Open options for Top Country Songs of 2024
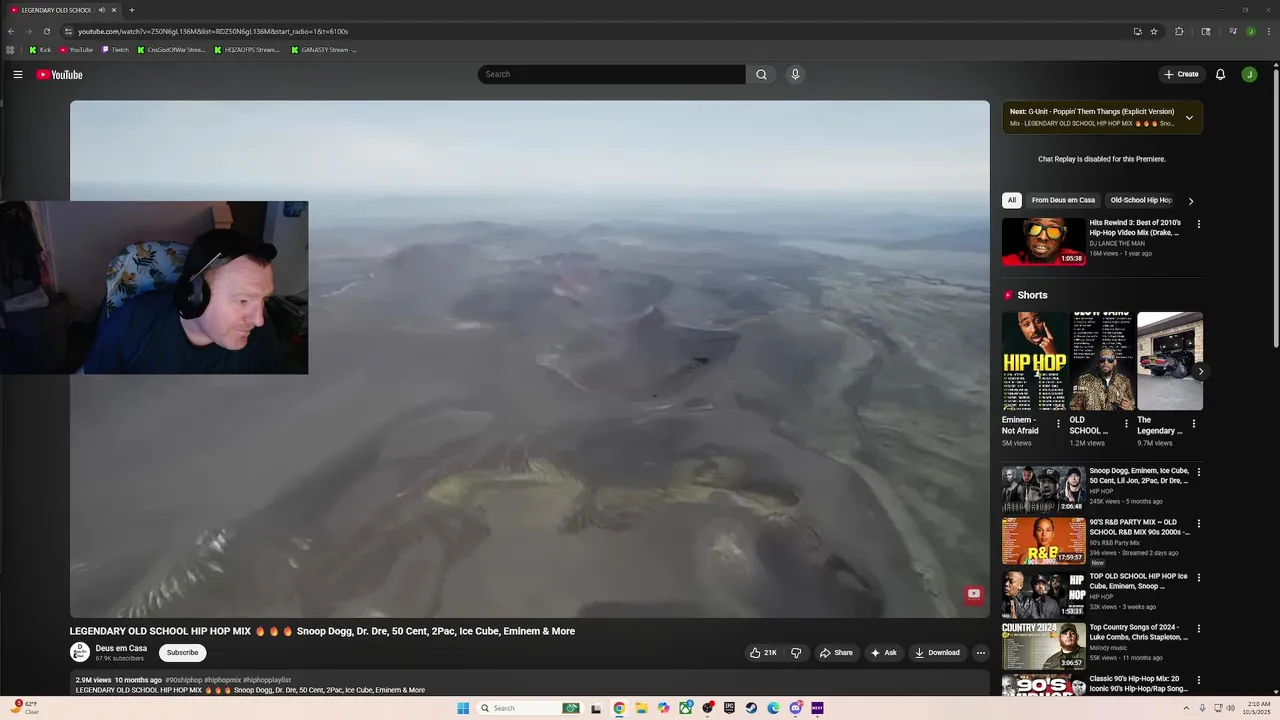Viewport: 1280px width, 720px height. [1198, 628]
